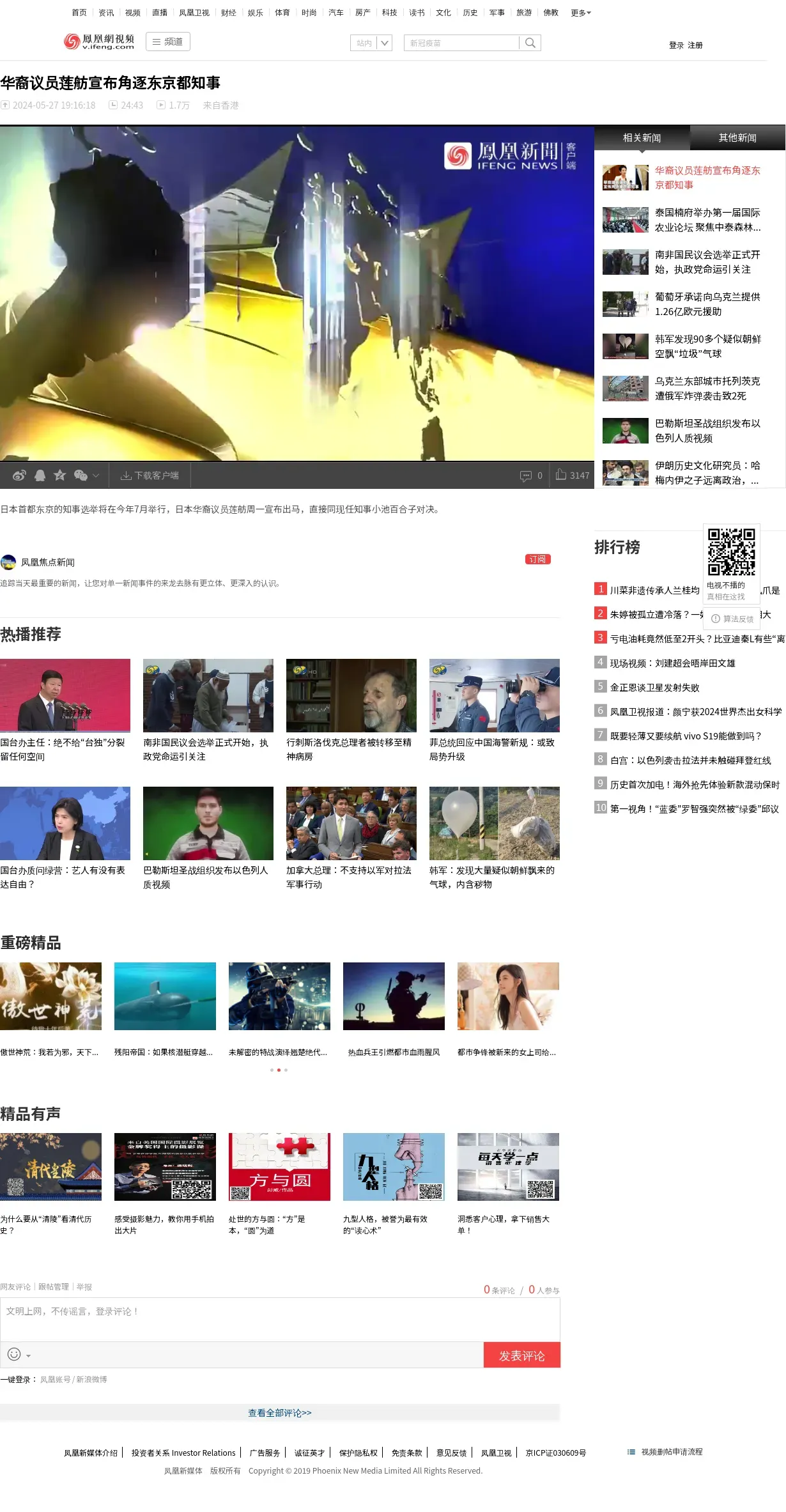Share the video to QQ

pyautogui.click(x=40, y=475)
